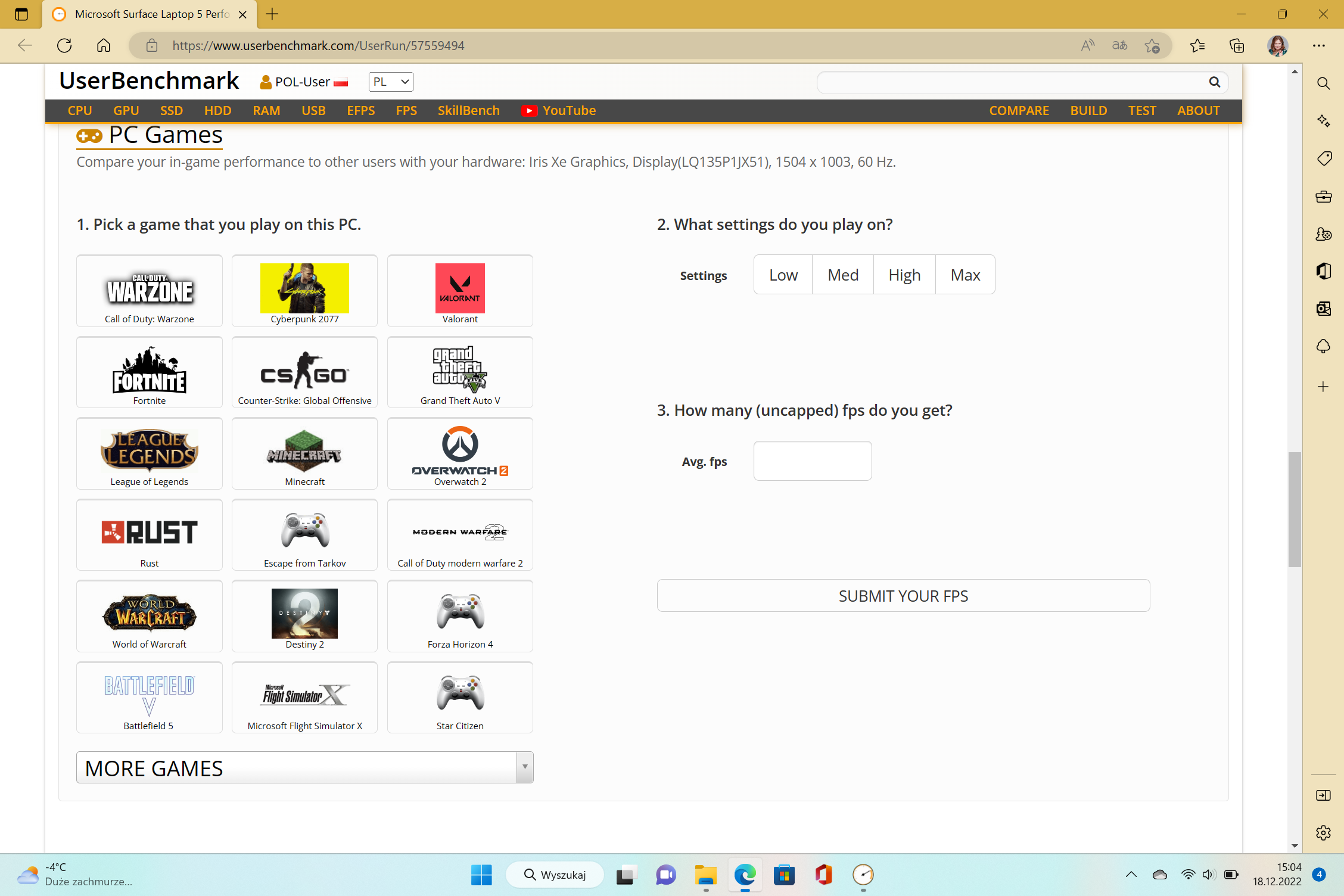1344x896 pixels.
Task: Select the Valorant game tile
Action: click(x=460, y=291)
